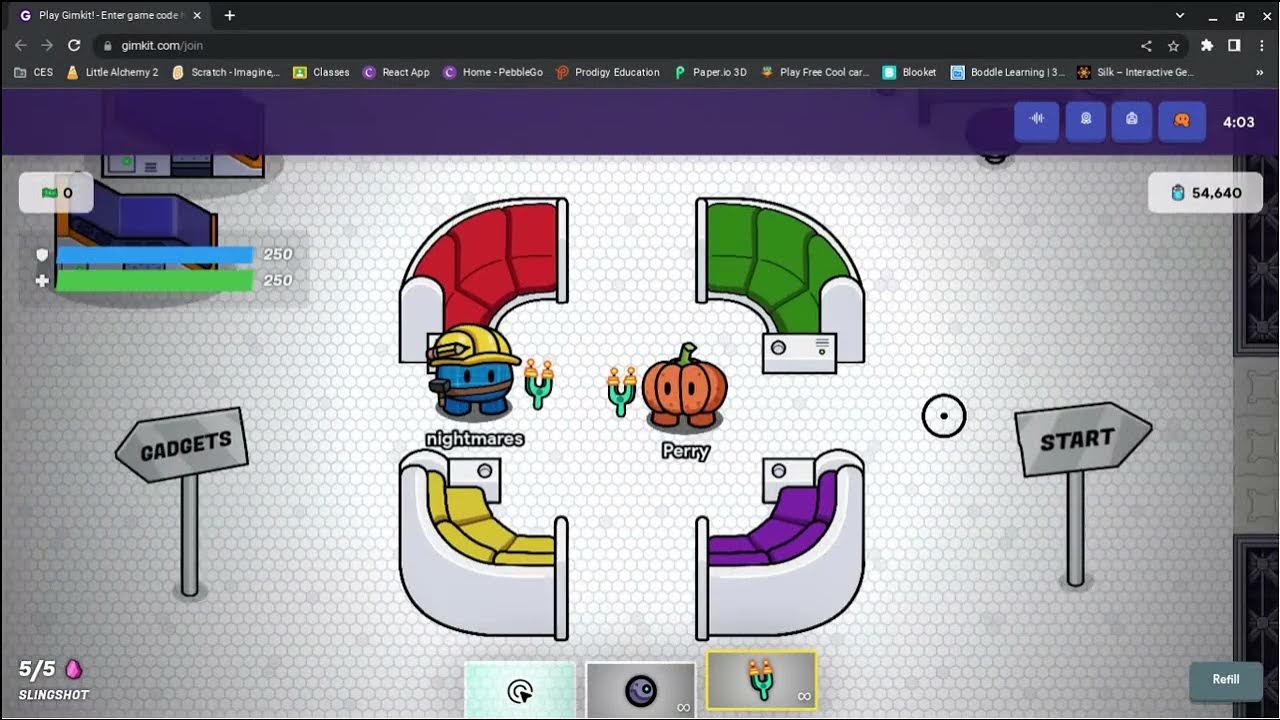Open the Prodigy Education bookmark
Viewport: 1280px width, 720px height.
(x=608, y=72)
